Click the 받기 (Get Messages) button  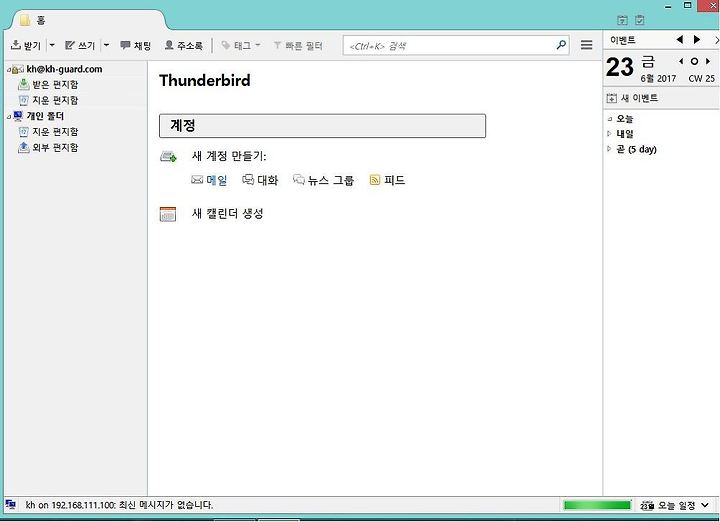[26, 45]
